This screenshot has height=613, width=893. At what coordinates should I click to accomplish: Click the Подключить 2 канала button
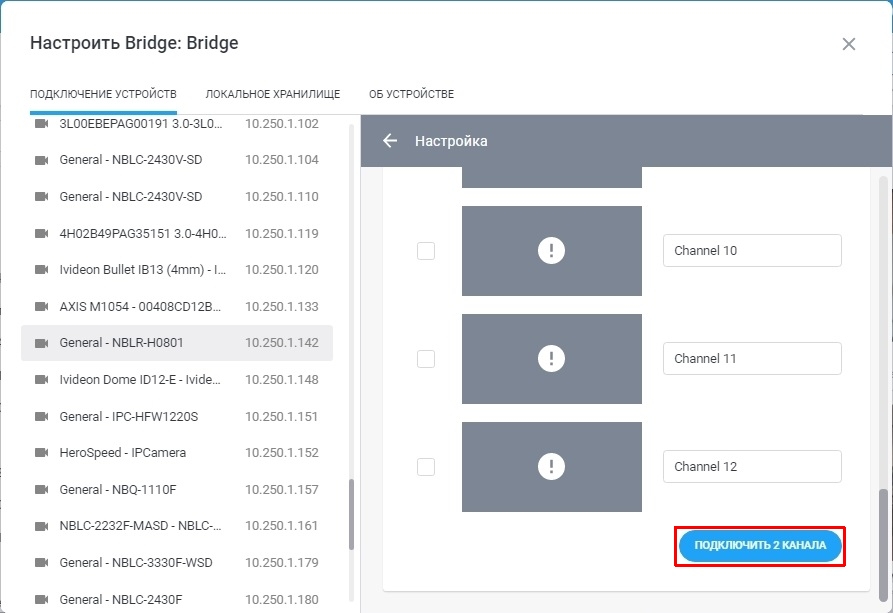(x=760, y=545)
